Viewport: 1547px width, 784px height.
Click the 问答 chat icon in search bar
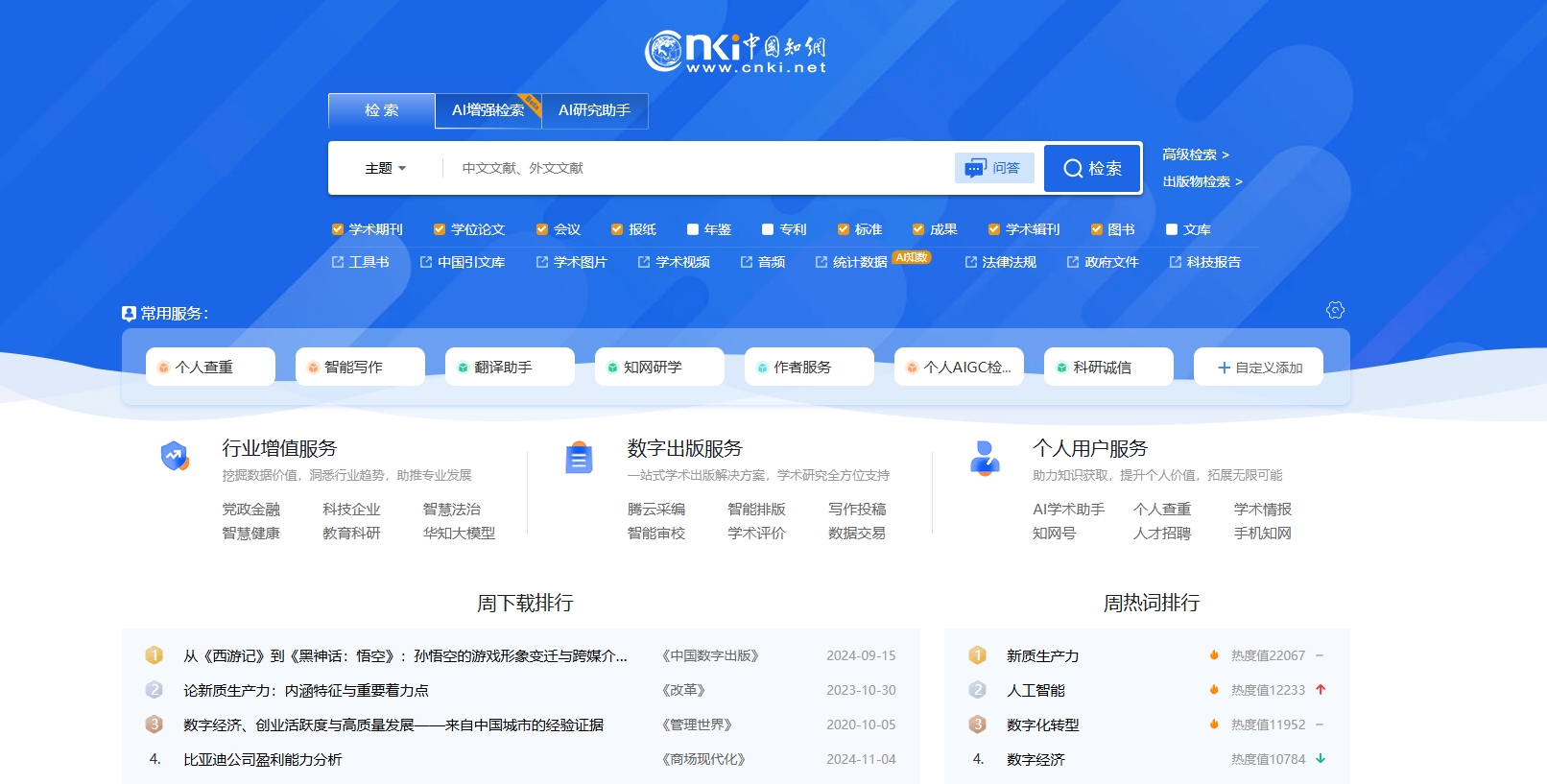975,168
